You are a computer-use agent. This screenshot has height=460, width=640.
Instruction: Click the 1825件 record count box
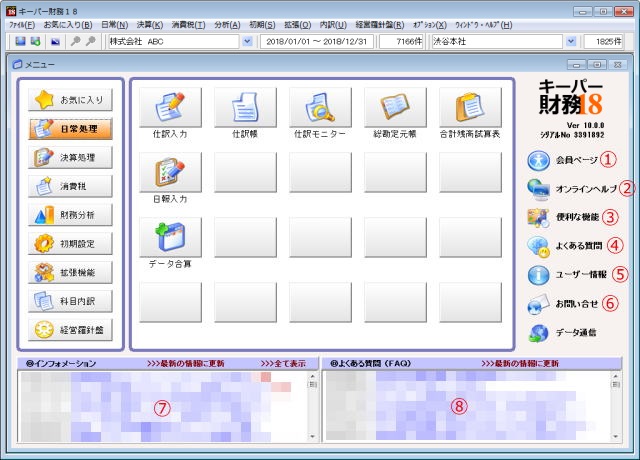point(603,41)
